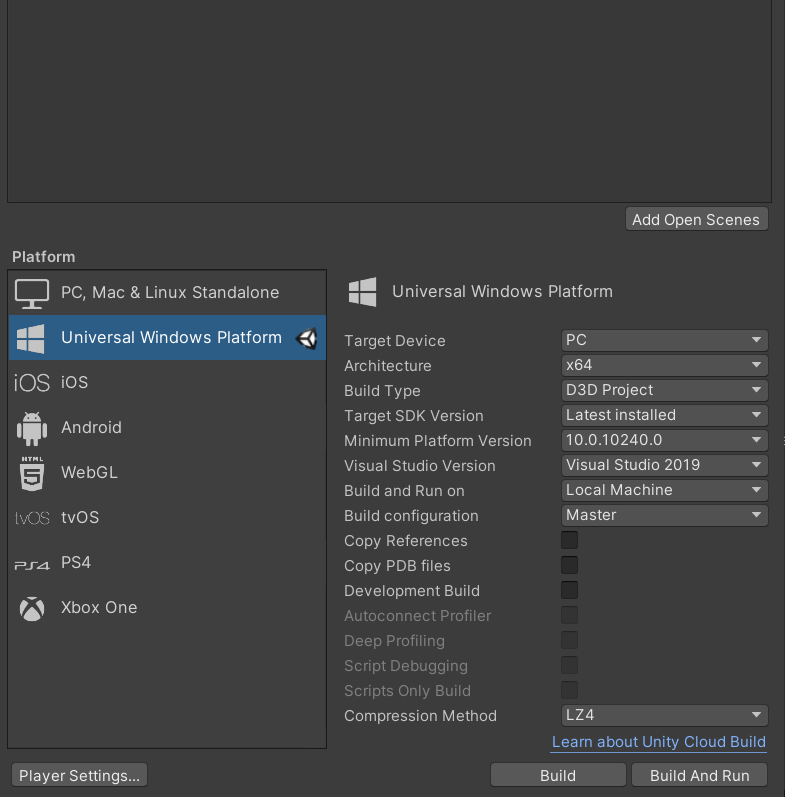
Task: Open the Build Type dropdown
Action: coord(665,390)
